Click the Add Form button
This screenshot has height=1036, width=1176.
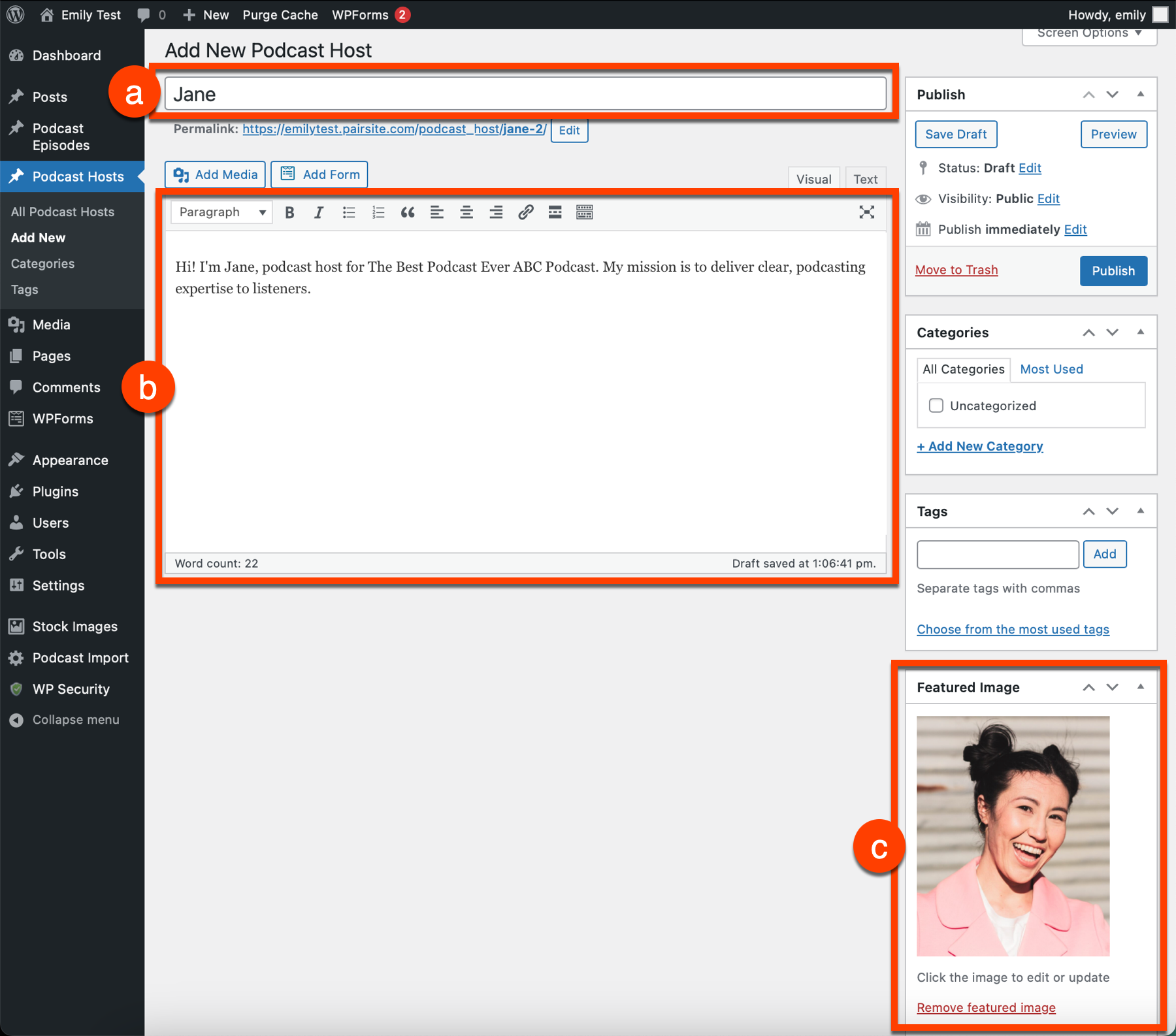click(x=319, y=174)
